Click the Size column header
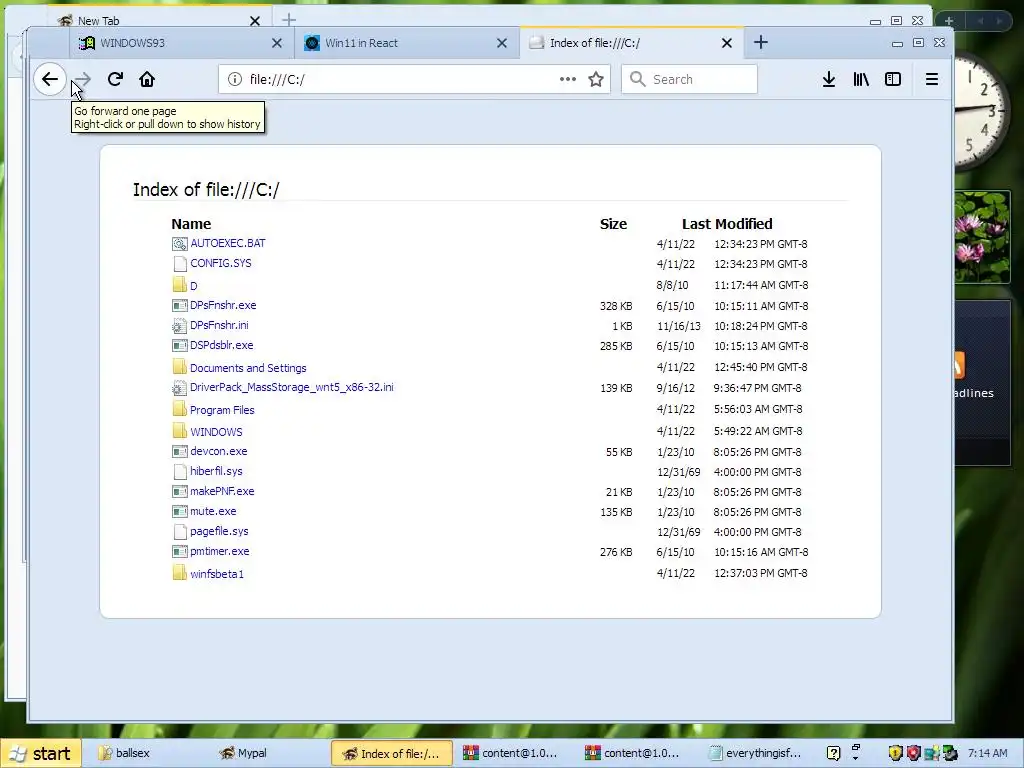This screenshot has width=1024, height=768. [x=613, y=224]
